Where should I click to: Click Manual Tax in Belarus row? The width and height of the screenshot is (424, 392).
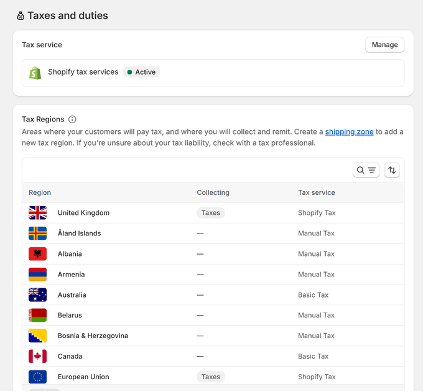pyautogui.click(x=316, y=315)
